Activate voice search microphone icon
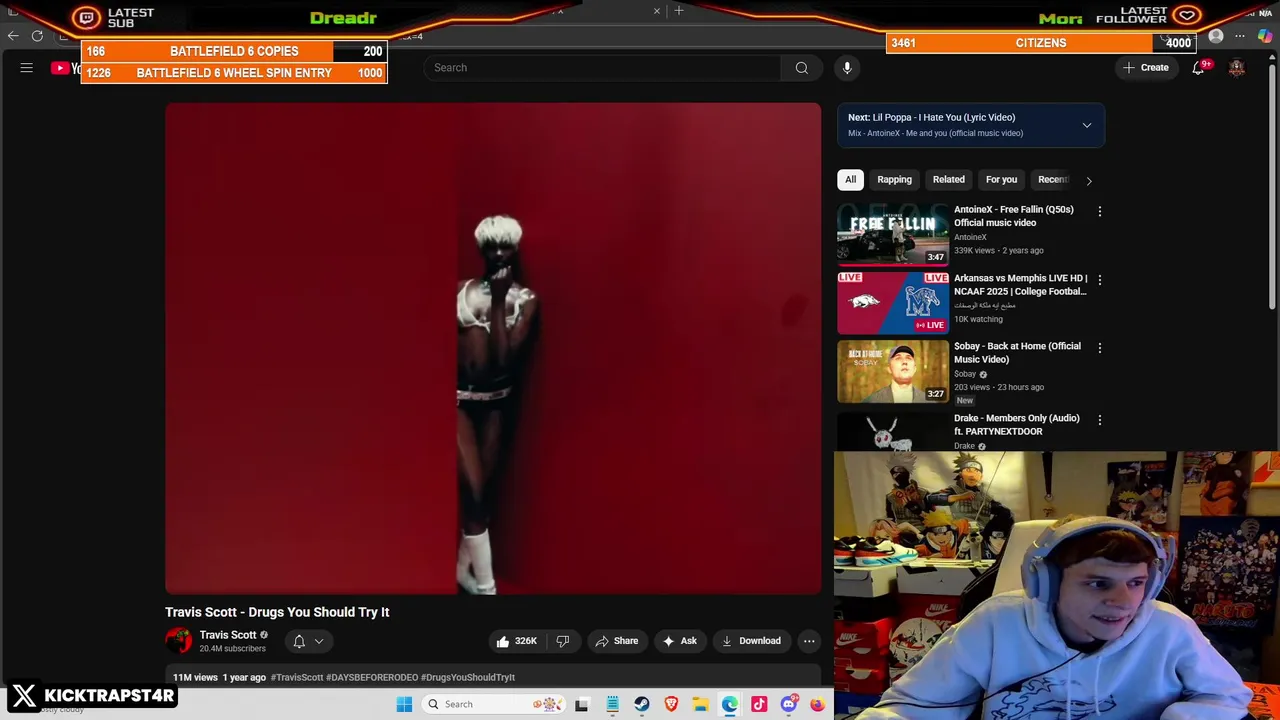 (x=847, y=68)
